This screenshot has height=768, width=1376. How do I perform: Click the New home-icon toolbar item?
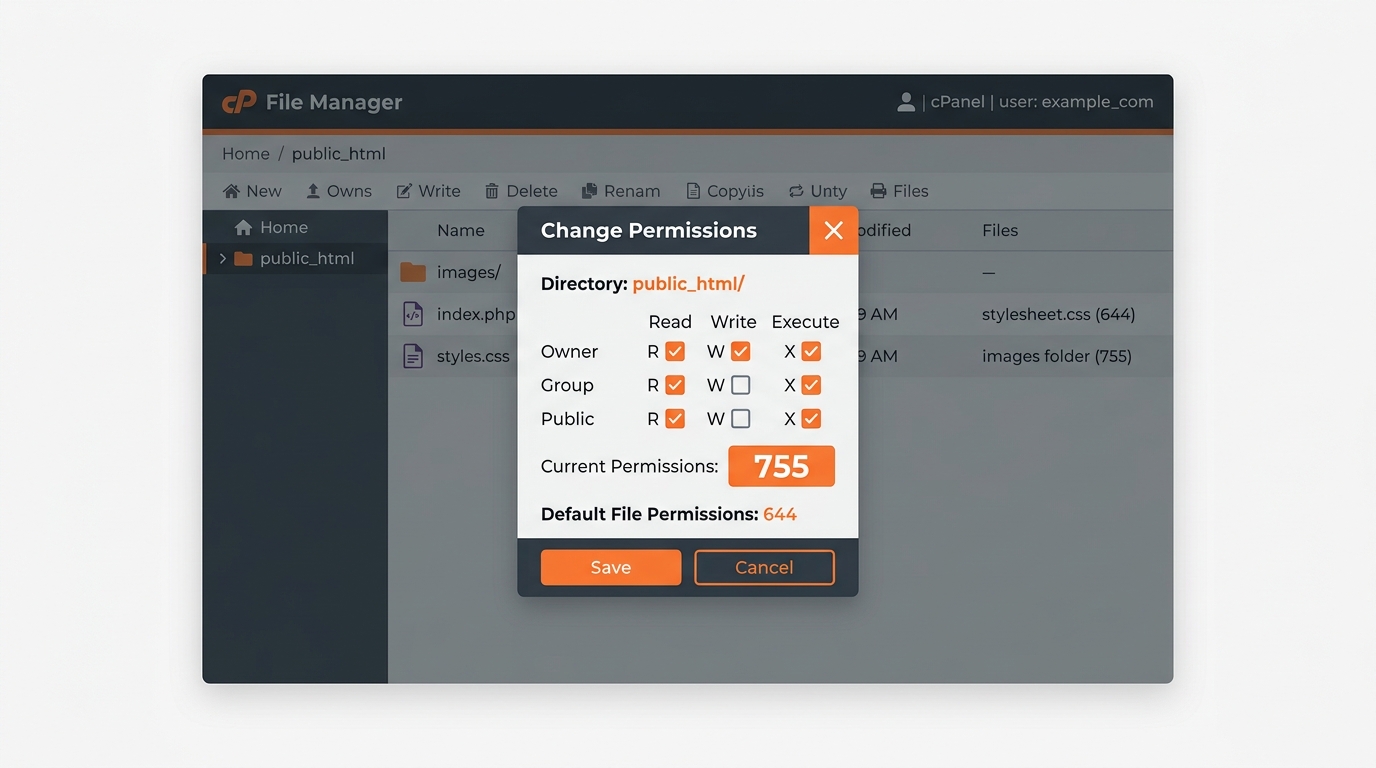click(x=252, y=191)
